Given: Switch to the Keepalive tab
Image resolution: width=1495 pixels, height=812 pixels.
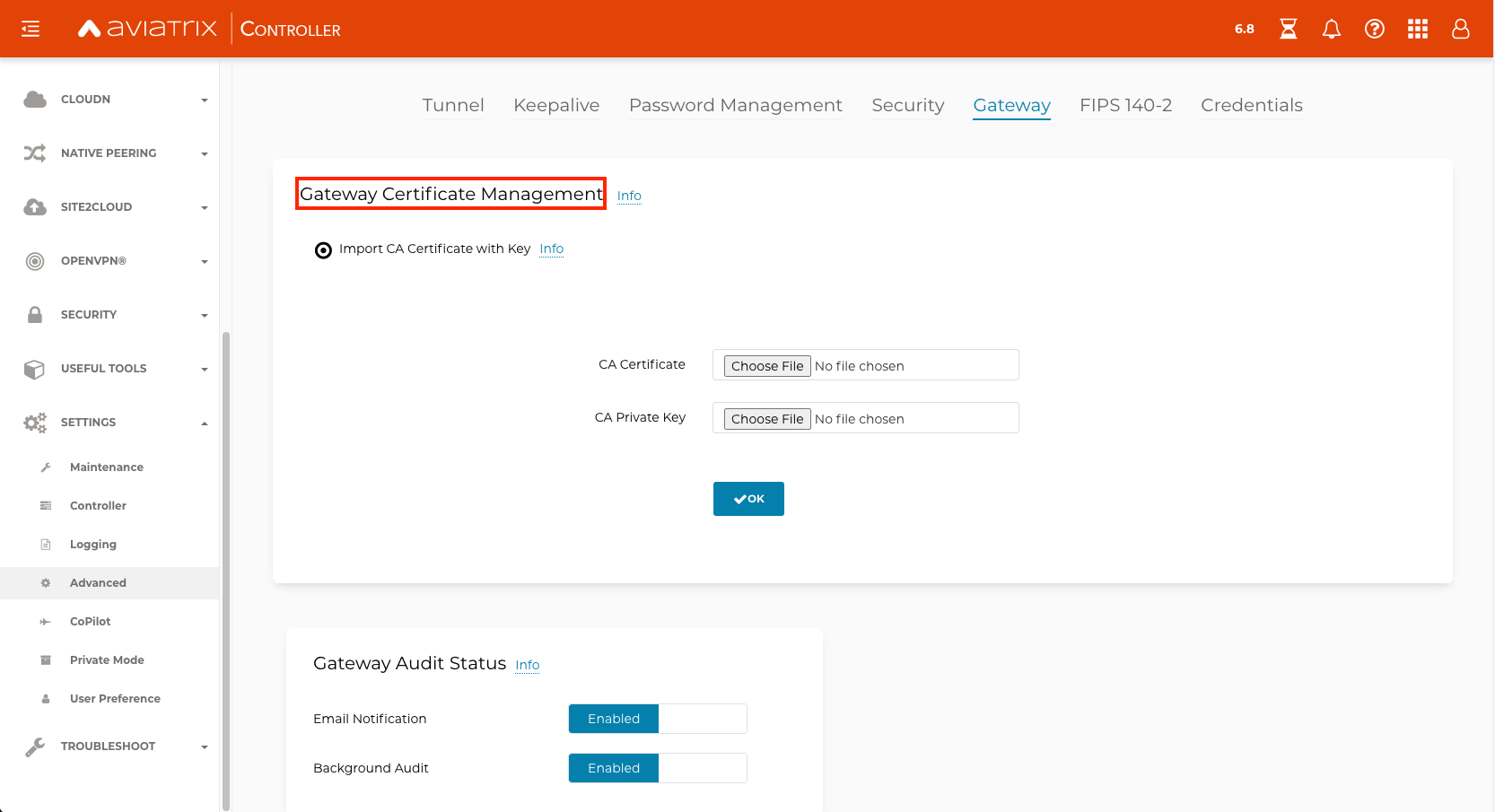Looking at the screenshot, I should coord(555,106).
